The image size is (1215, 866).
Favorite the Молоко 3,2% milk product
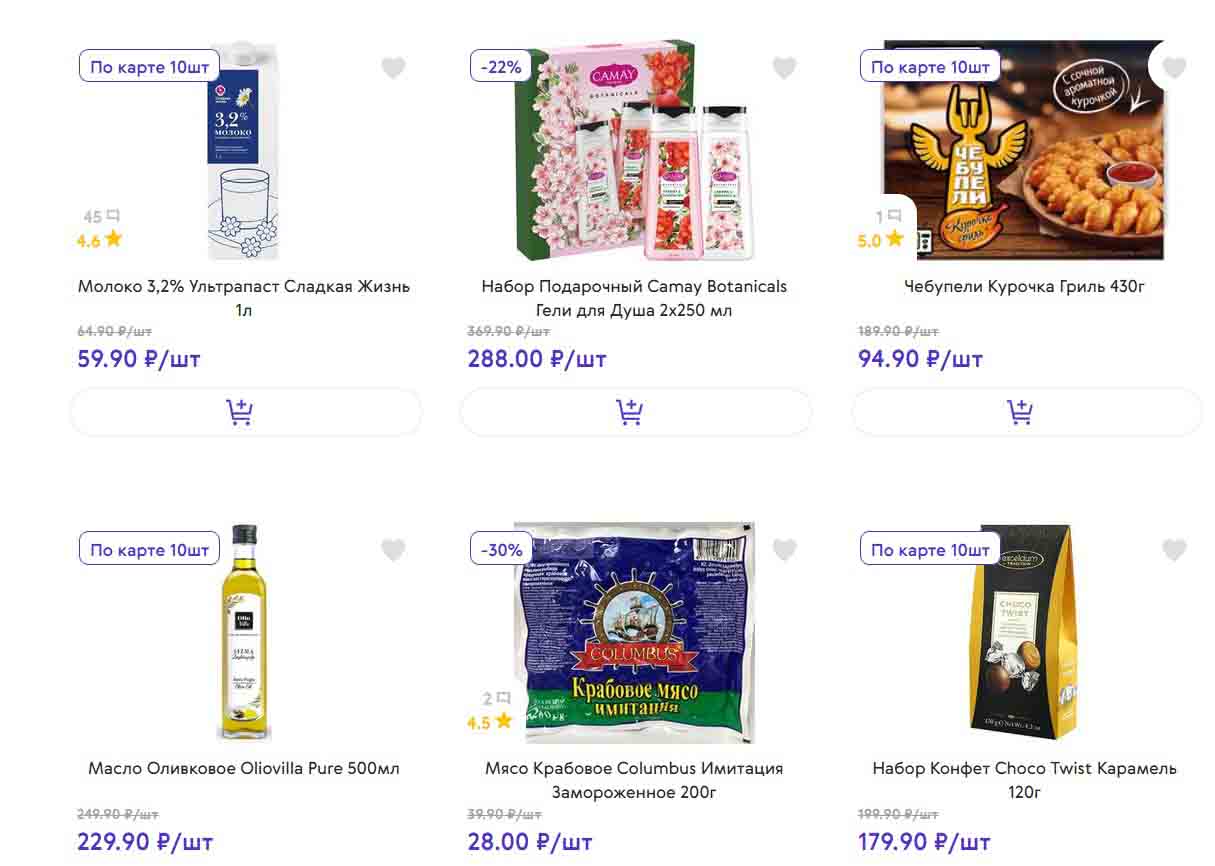(393, 68)
